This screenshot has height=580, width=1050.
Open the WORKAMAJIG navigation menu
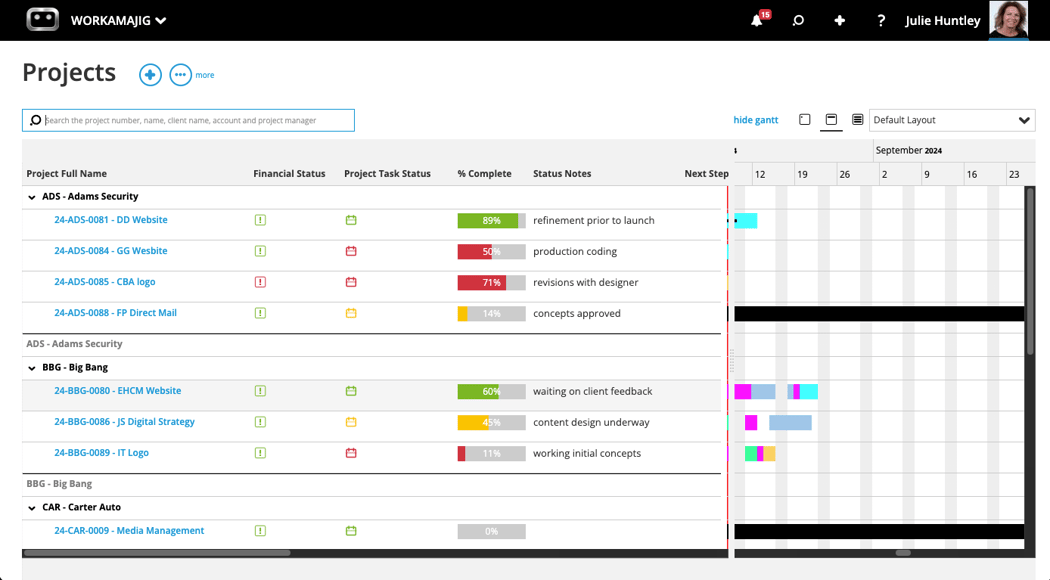pyautogui.click(x=116, y=19)
